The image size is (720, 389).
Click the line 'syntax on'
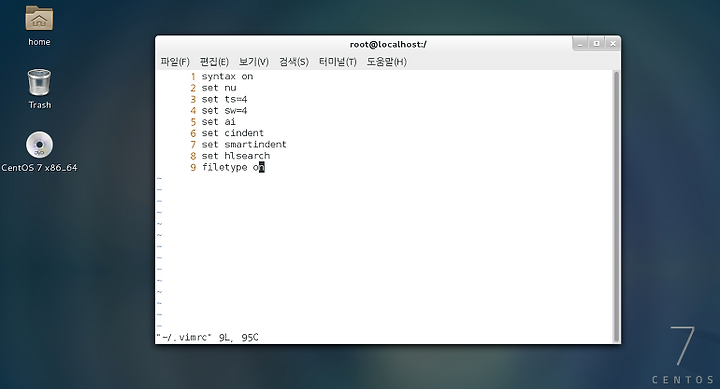(x=227, y=76)
